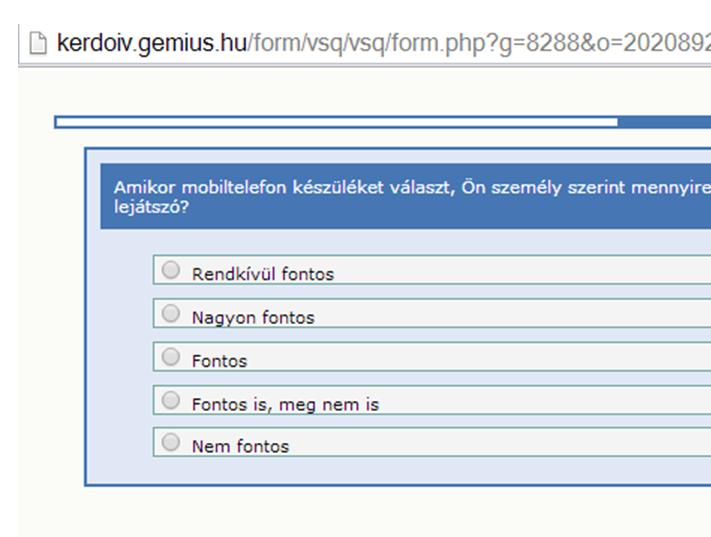Click the 'Nem fontos' label text

coord(240,447)
